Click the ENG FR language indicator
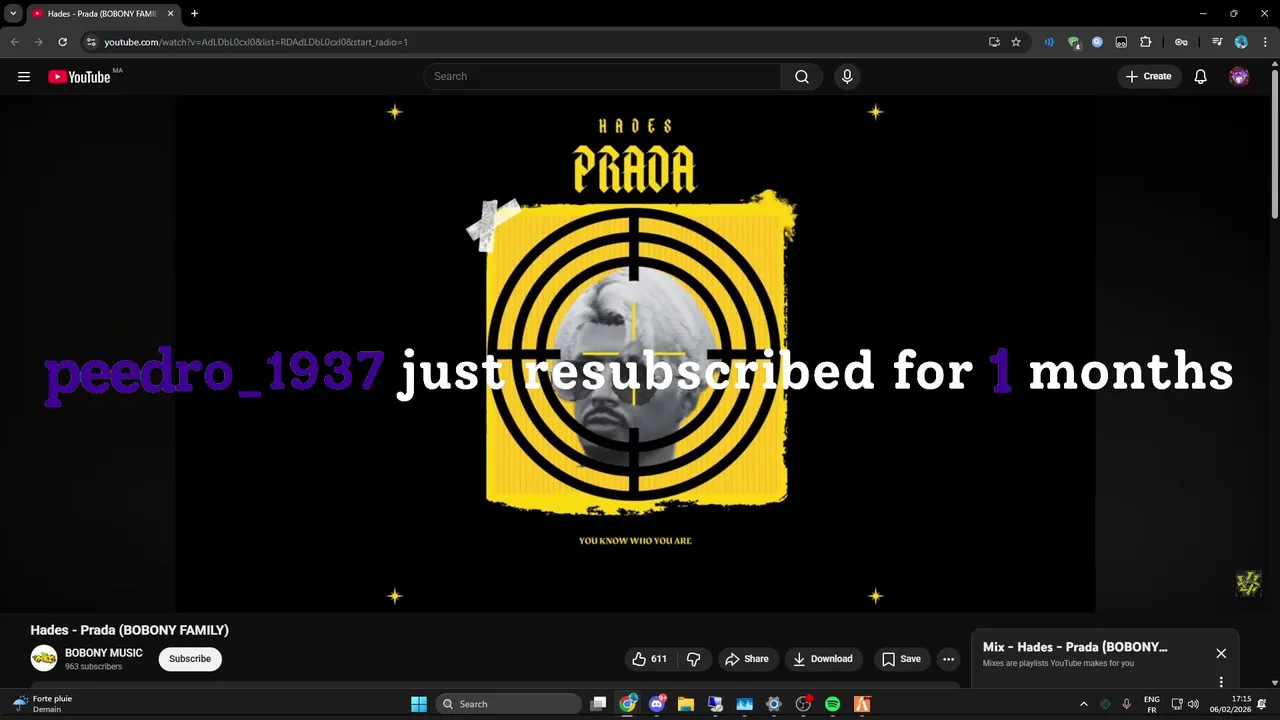The width and height of the screenshot is (1280, 720). click(x=1151, y=704)
